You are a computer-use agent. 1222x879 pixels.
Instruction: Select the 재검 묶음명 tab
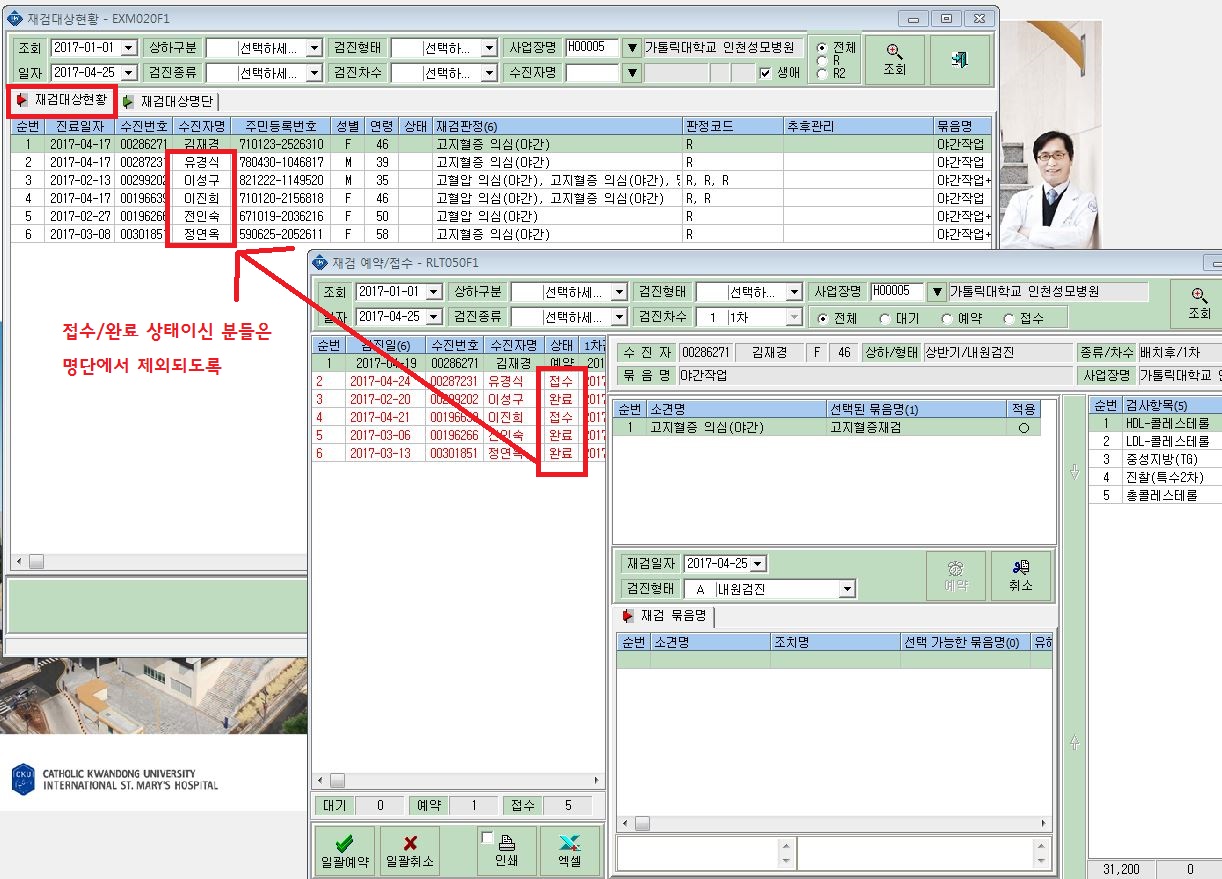(664, 616)
